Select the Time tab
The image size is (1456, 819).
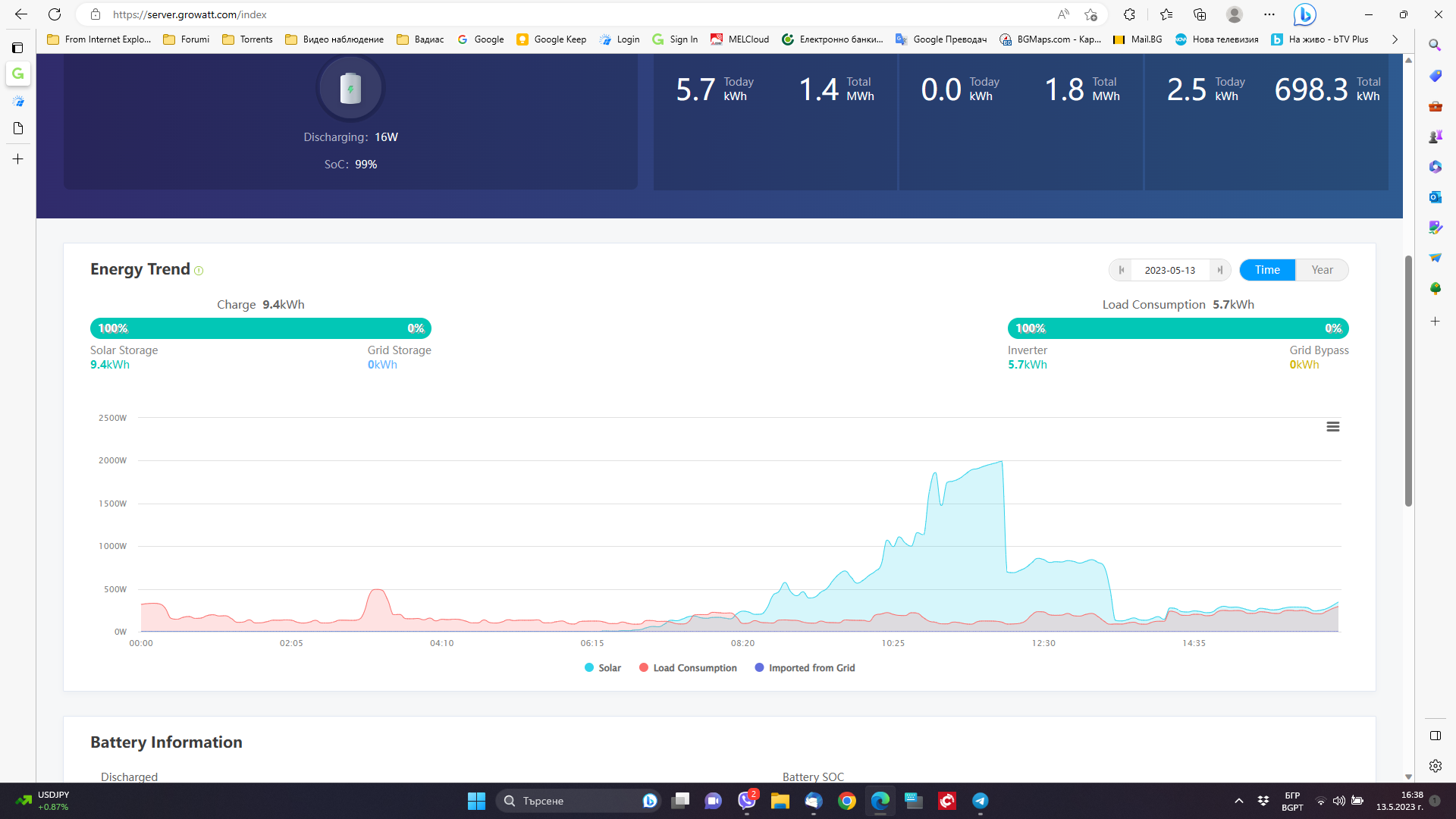point(1266,270)
